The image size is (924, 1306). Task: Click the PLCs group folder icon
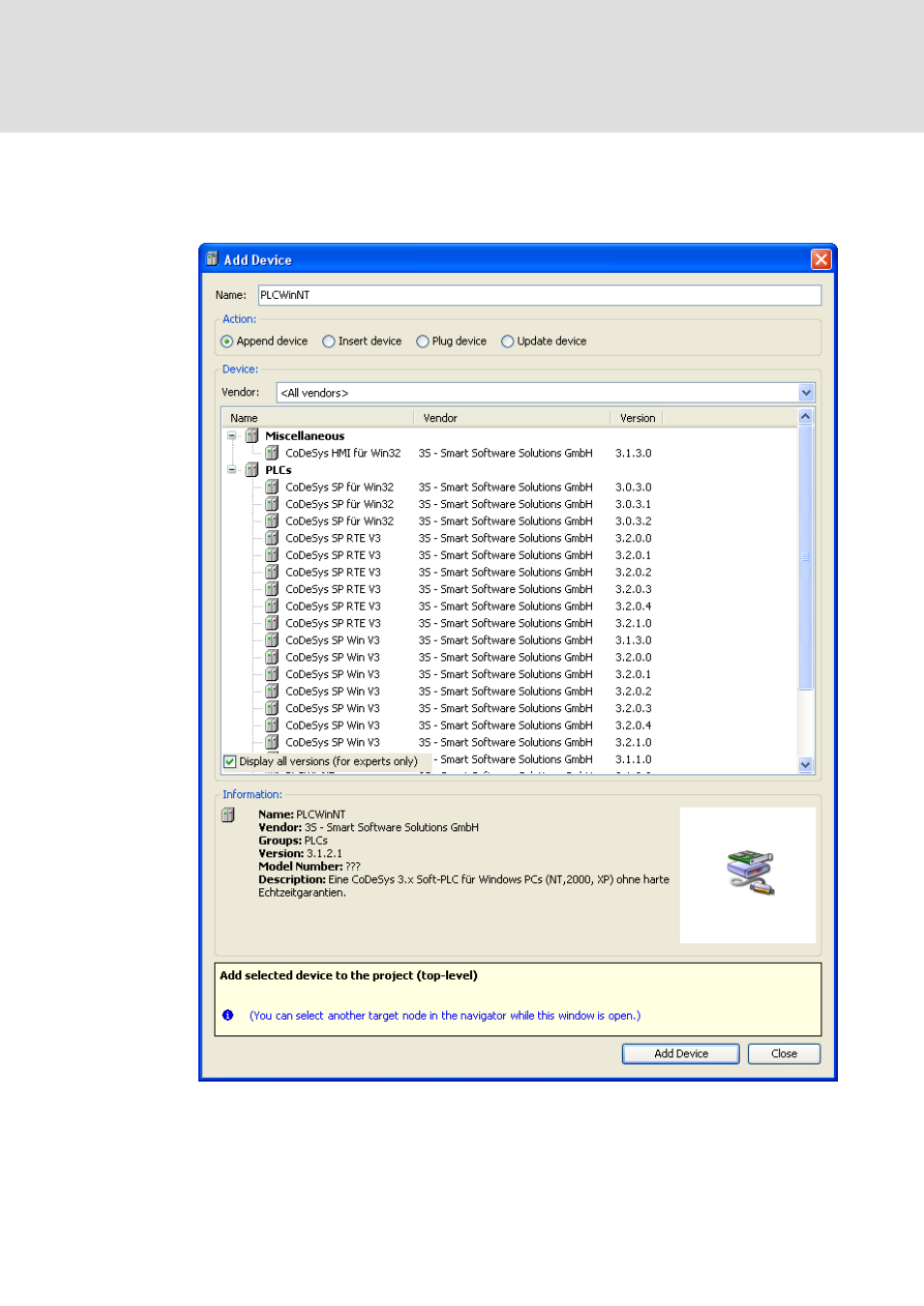(252, 470)
